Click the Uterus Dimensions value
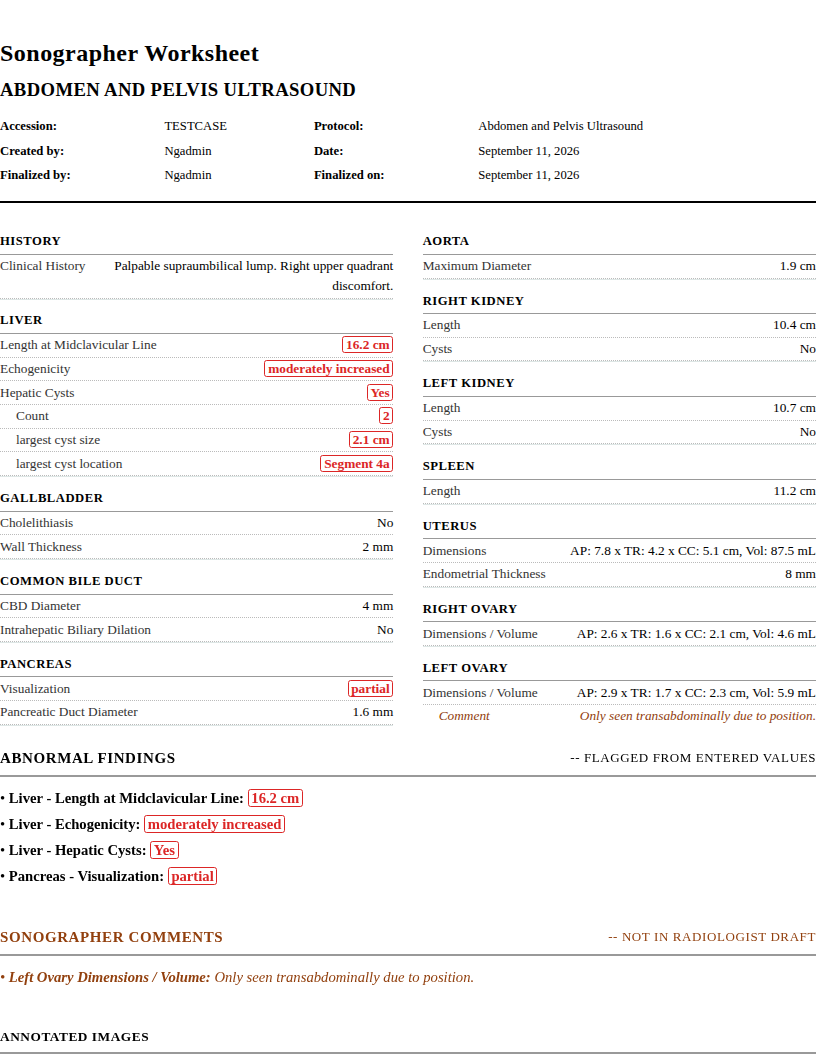This screenshot has height=1056, width=816. [693, 551]
